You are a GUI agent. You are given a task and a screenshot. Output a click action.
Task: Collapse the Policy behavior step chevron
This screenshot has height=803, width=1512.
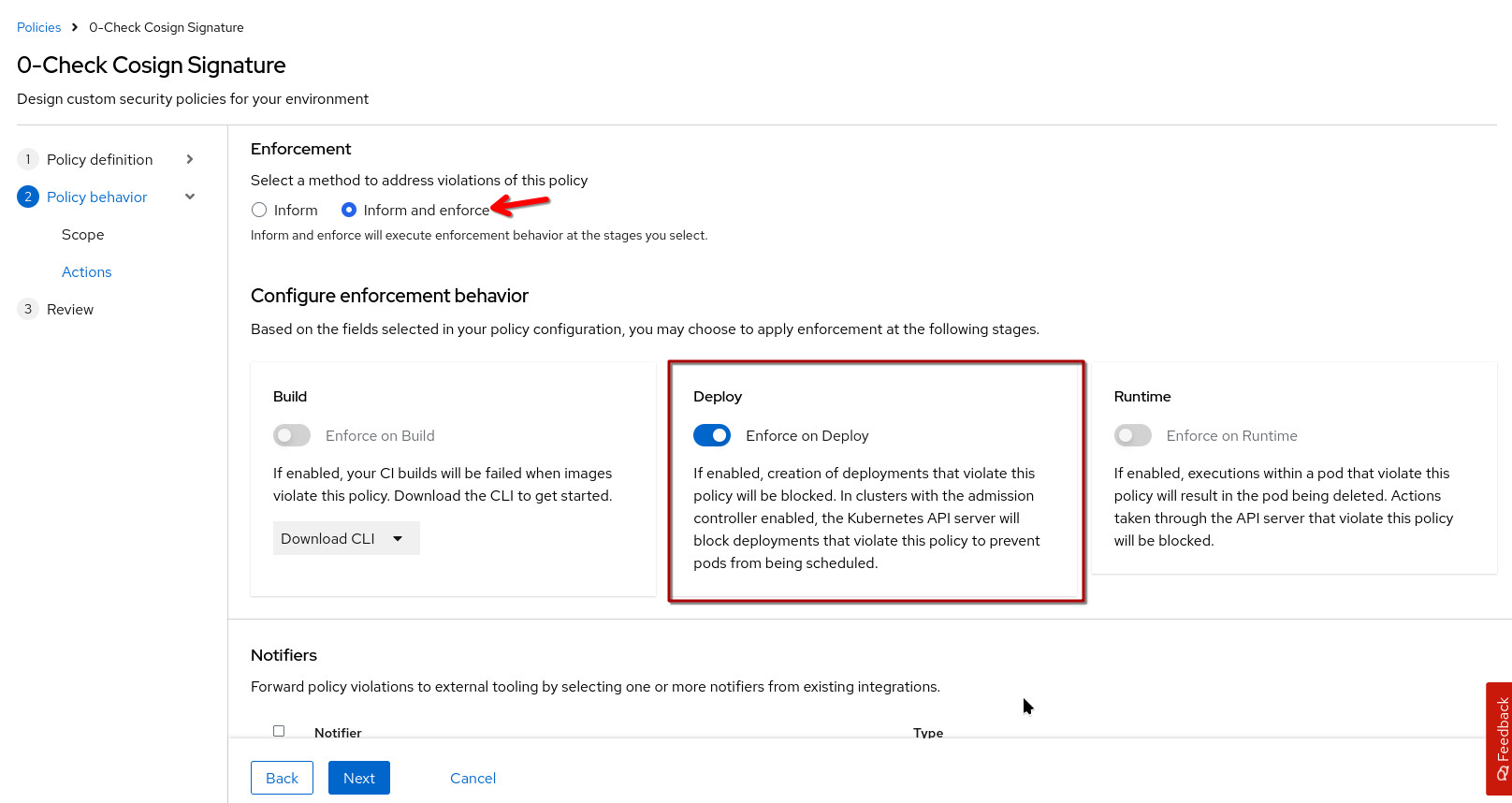tap(190, 197)
